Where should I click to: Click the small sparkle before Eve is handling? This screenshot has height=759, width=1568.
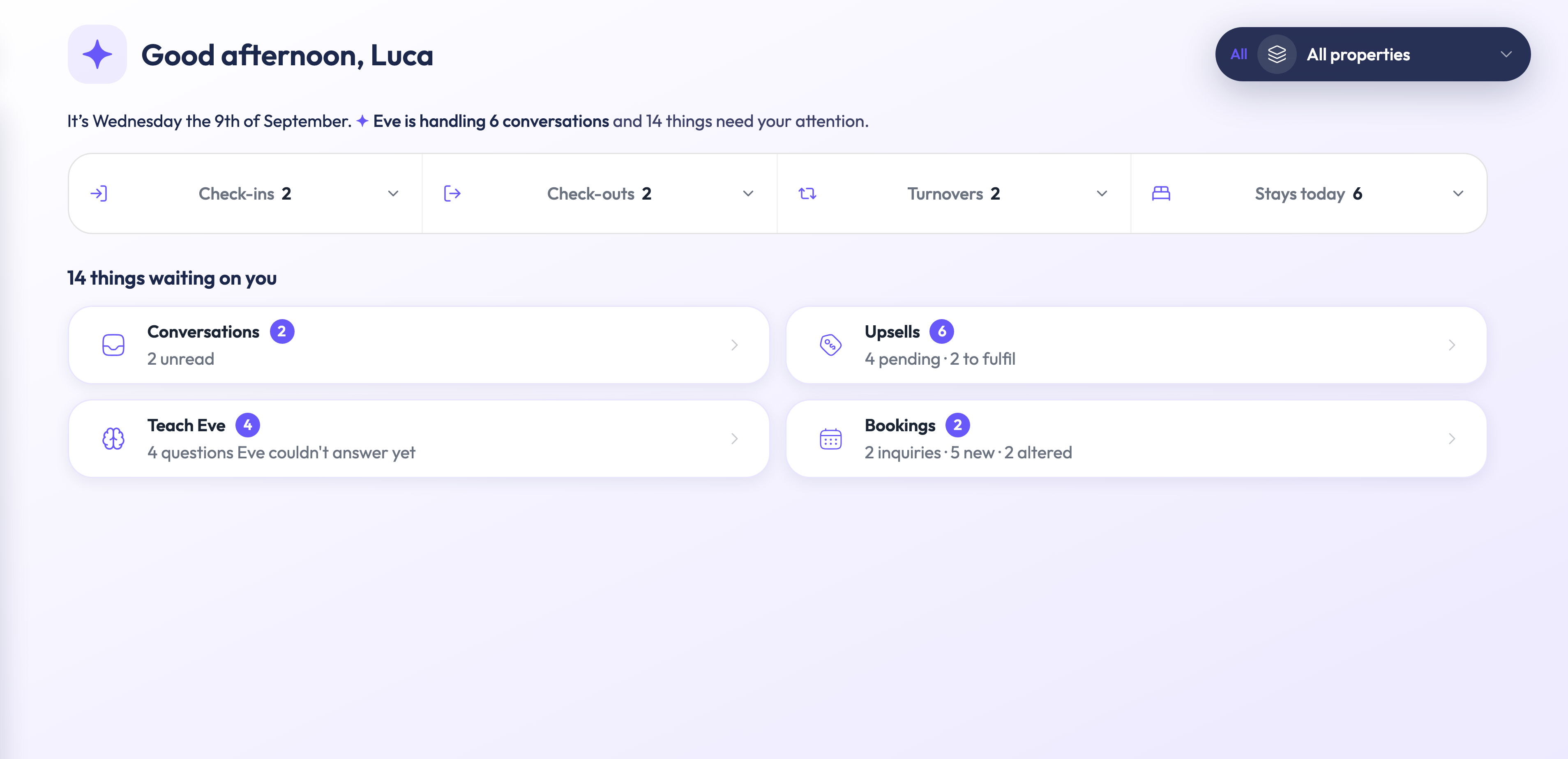(362, 121)
